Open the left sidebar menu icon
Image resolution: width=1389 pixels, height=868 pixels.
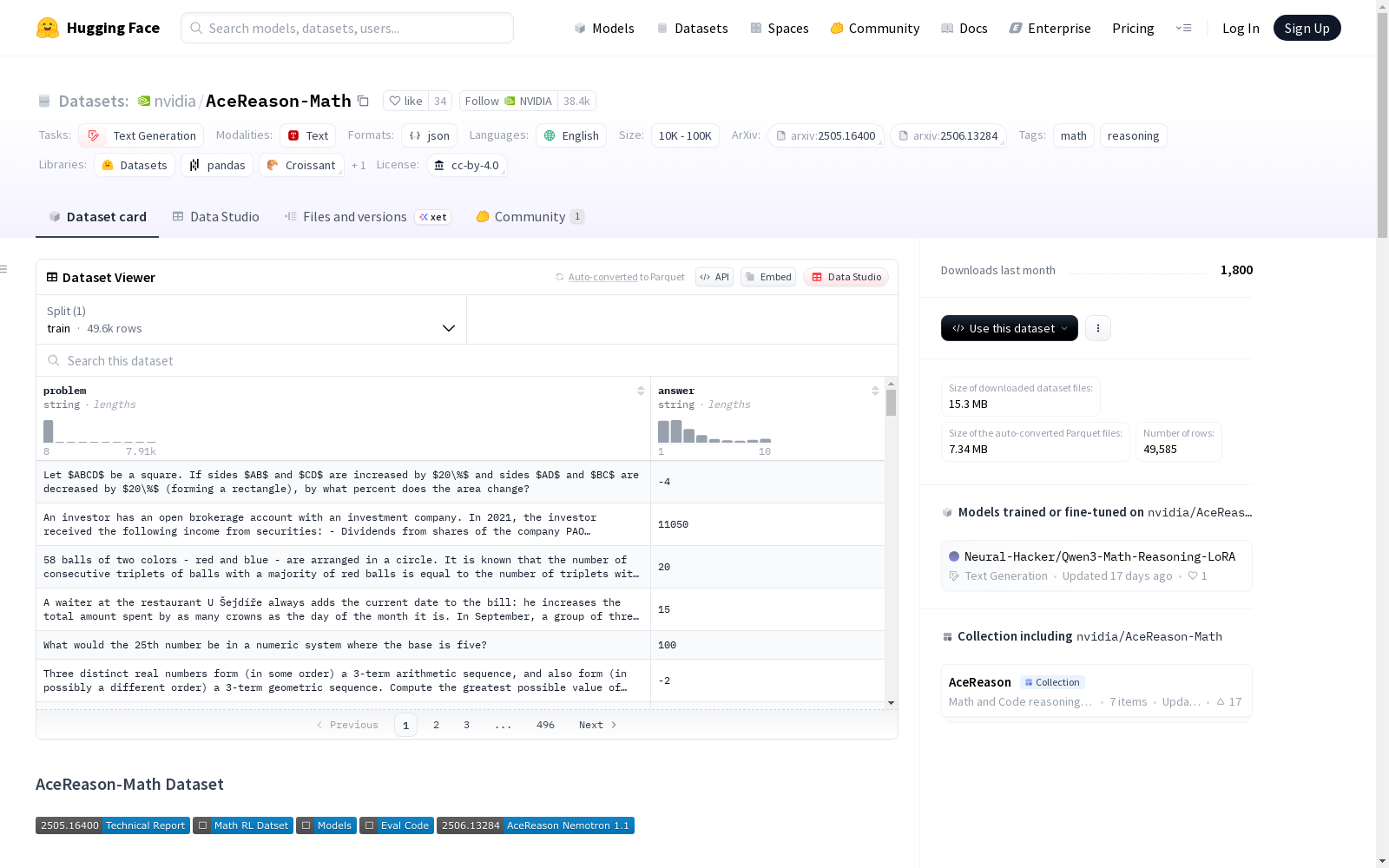pos(4,269)
